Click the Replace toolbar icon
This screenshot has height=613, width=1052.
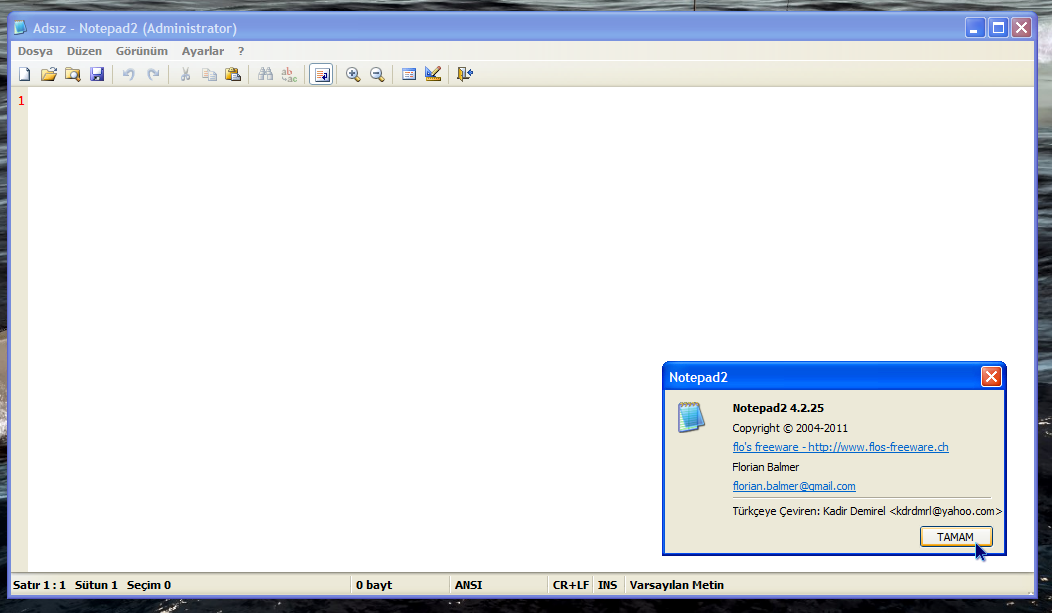point(289,74)
